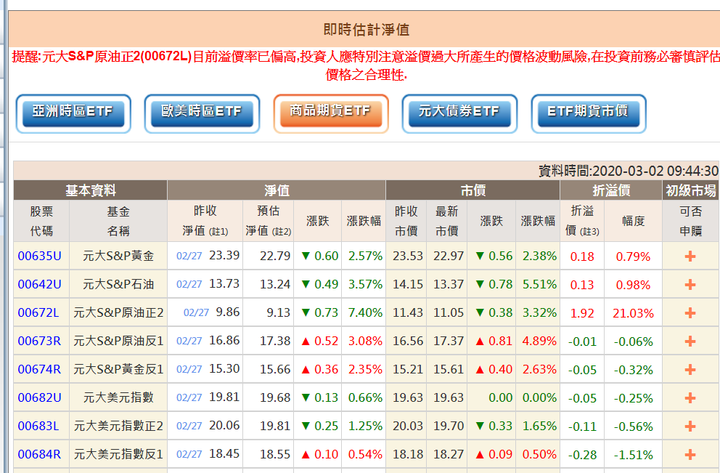720x473 pixels.
Task: Open stock code link 00642U
Action: coord(39,284)
